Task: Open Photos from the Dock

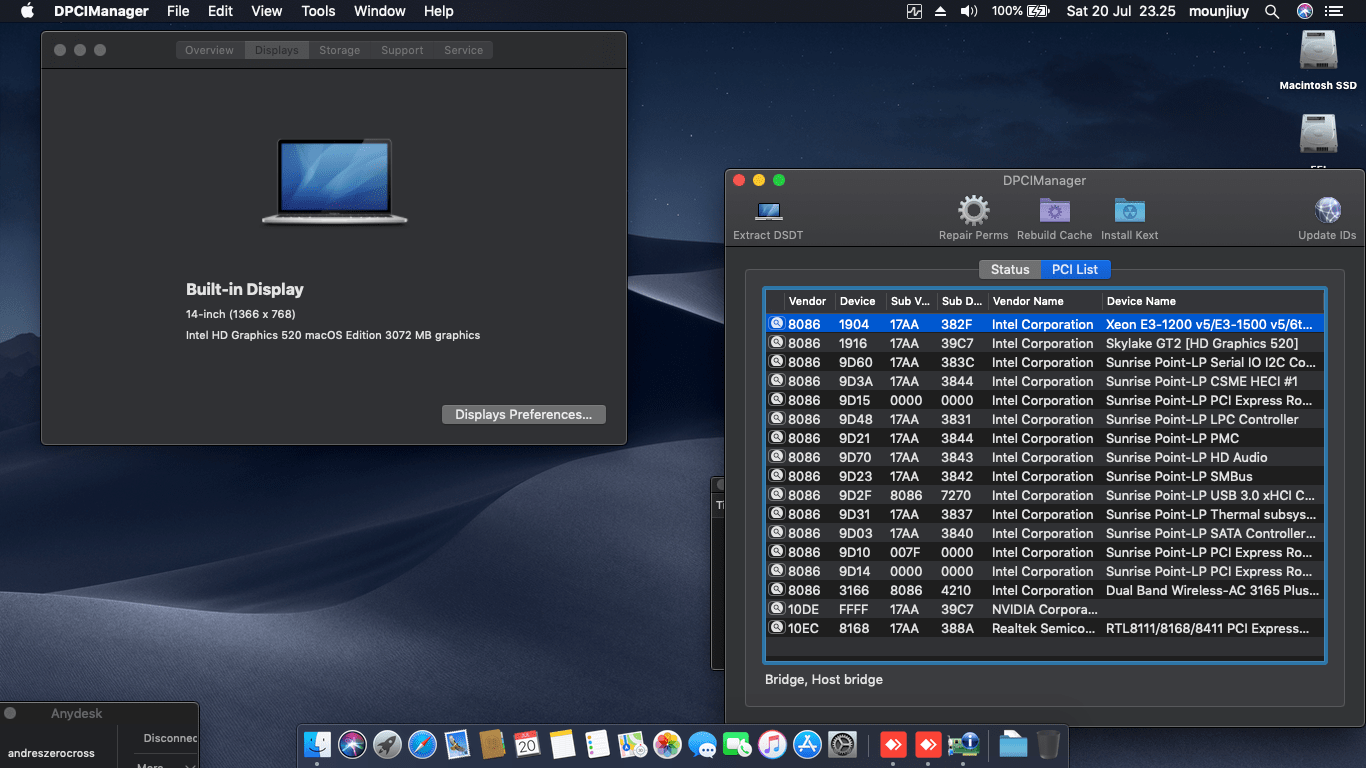Action: 667,744
